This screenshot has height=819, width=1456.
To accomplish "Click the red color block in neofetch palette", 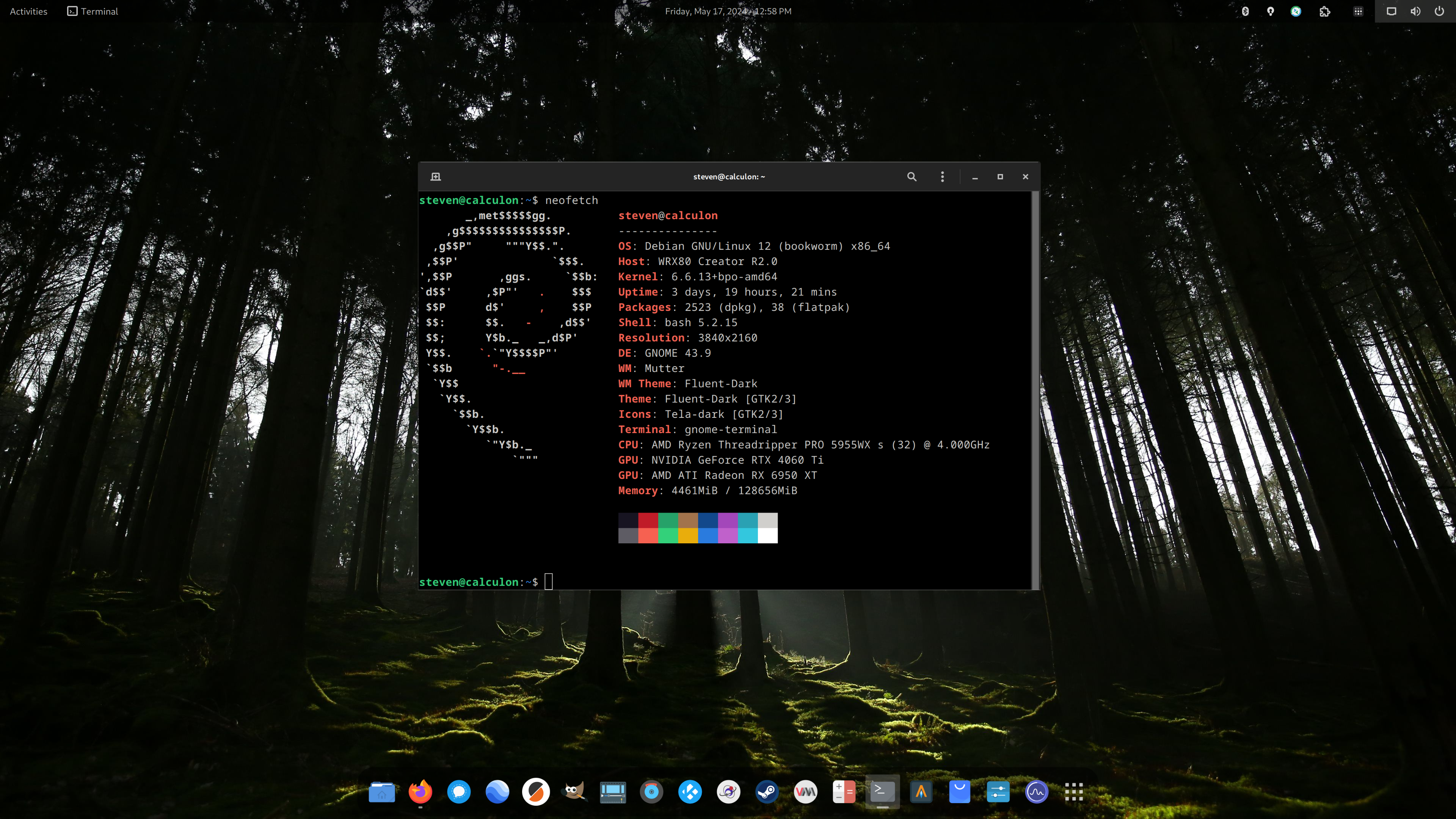I will tap(648, 520).
